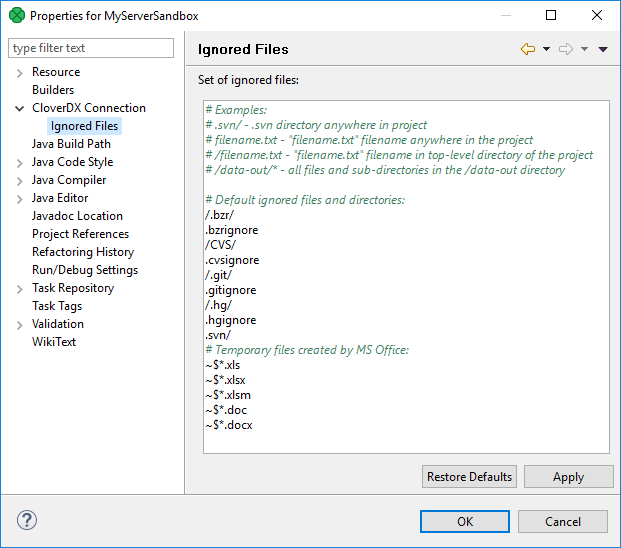Screen dimensions: 621x548
Task: Select Project References in the list
Action: click(80, 234)
